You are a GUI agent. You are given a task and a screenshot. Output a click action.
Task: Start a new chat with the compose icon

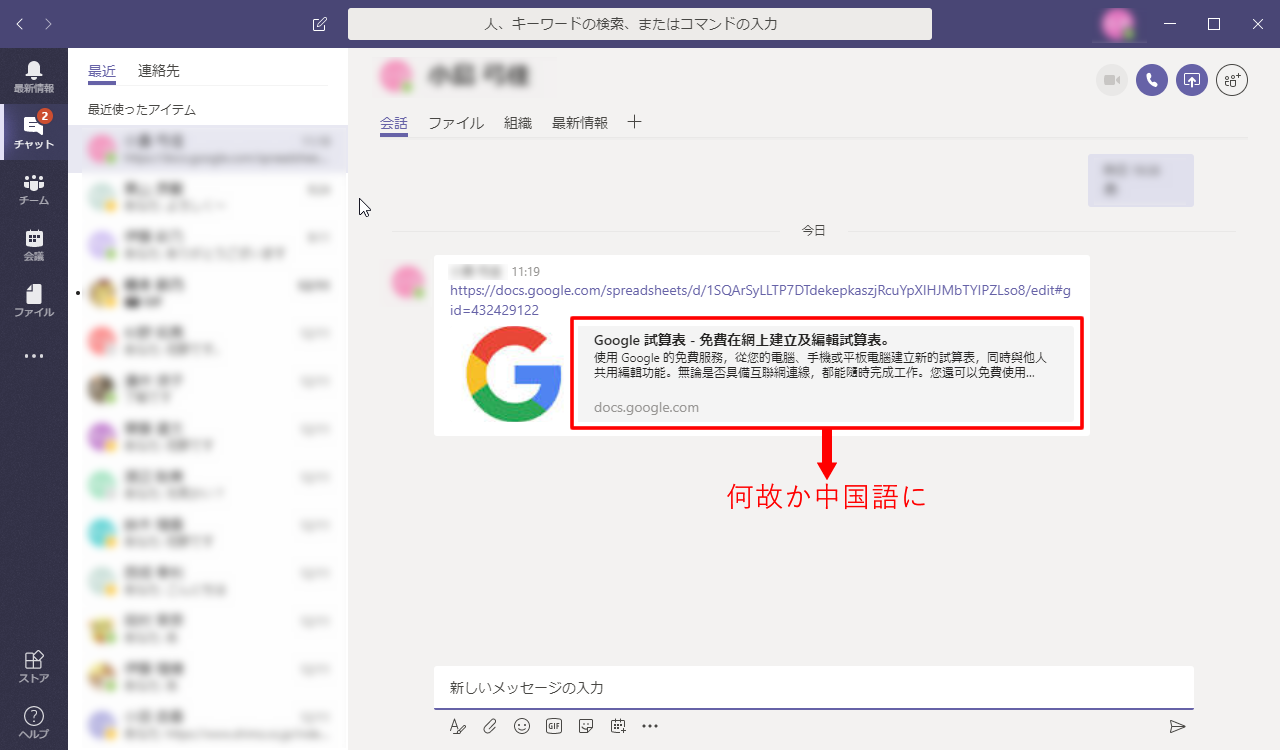click(x=319, y=24)
